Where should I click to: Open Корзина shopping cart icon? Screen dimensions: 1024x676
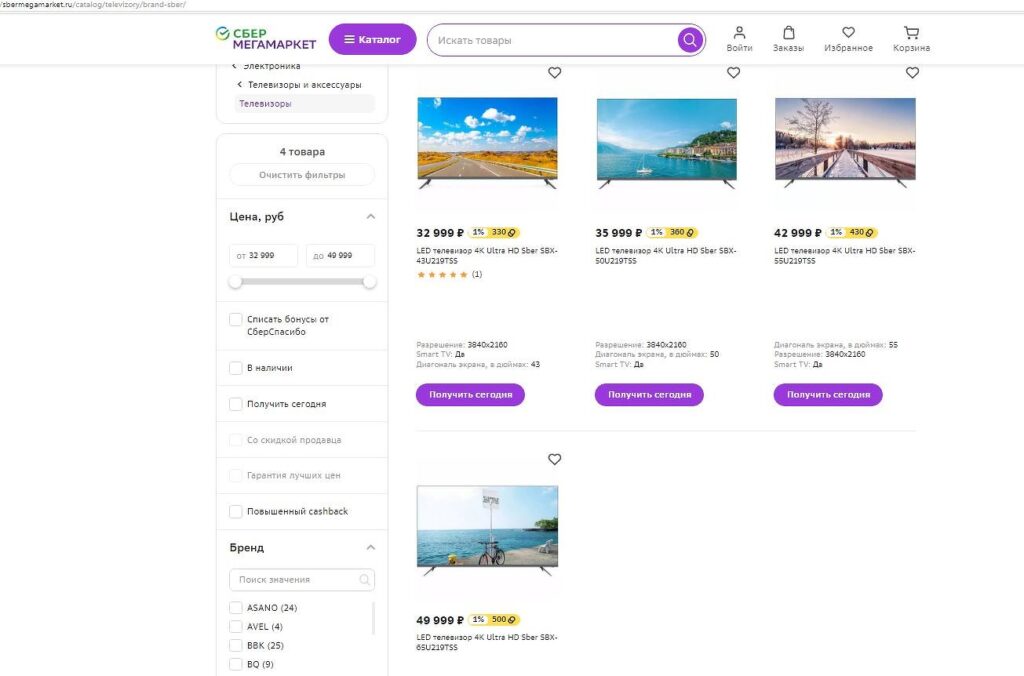point(911,39)
